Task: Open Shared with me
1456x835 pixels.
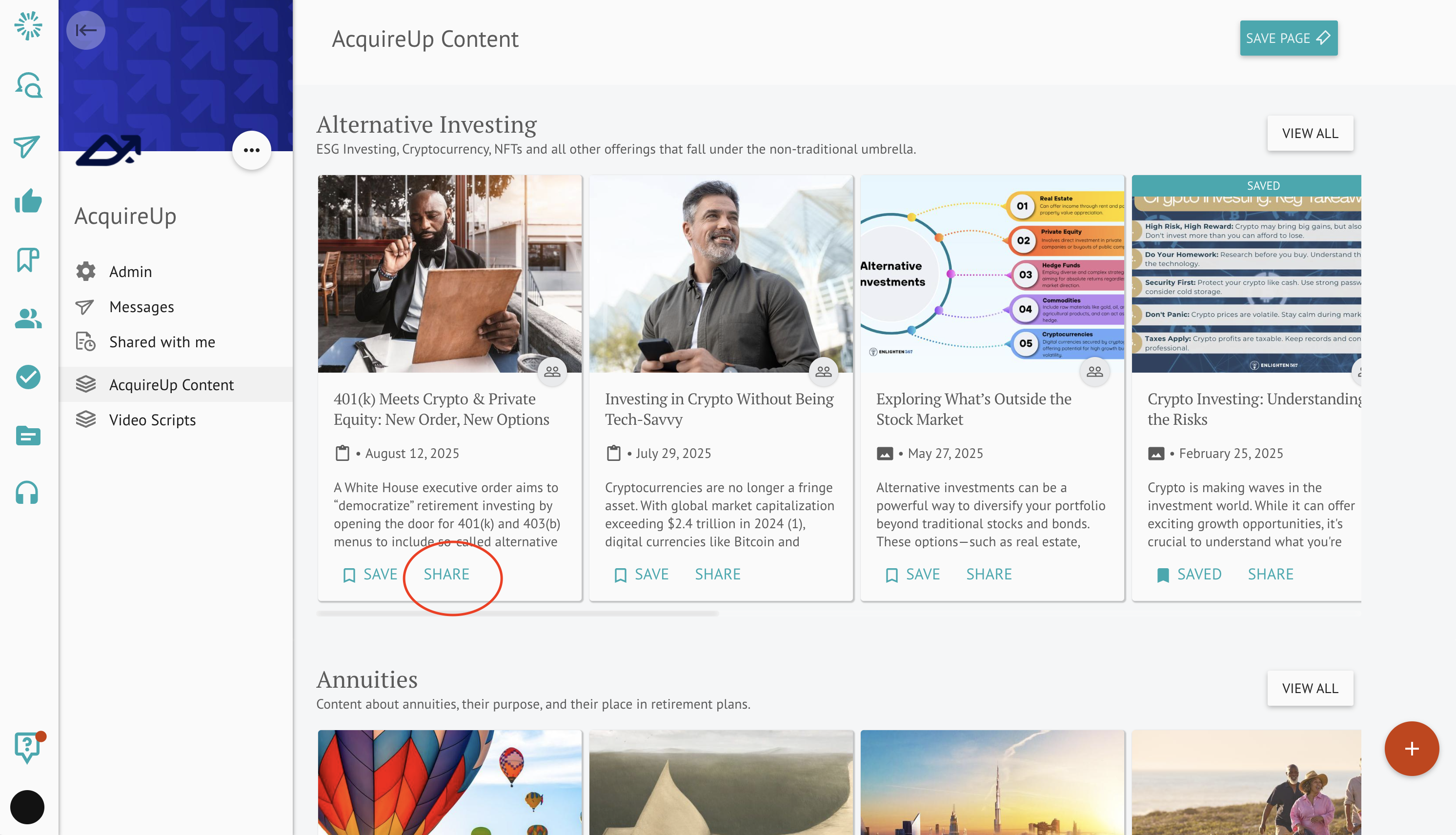Action: coord(176,342)
